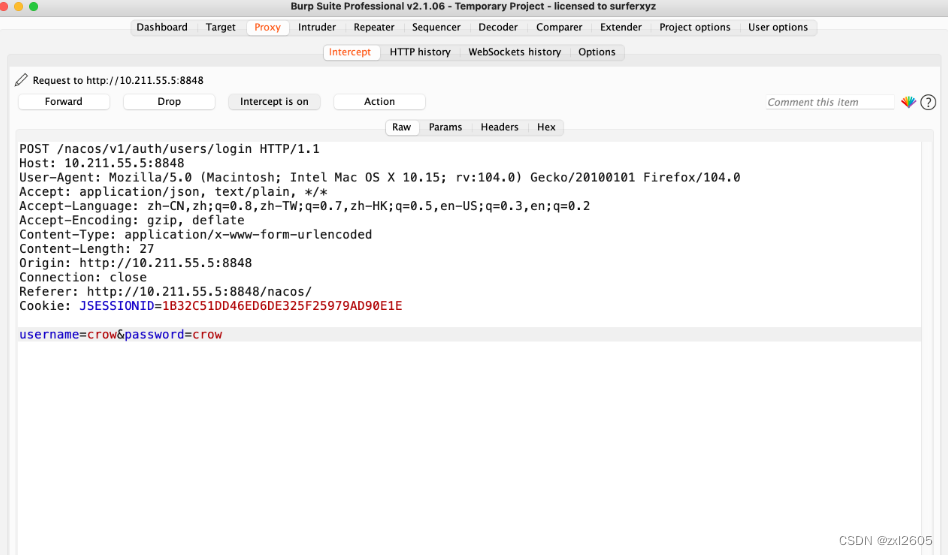
Task: Click the Origin header line
Action: click(x=135, y=263)
